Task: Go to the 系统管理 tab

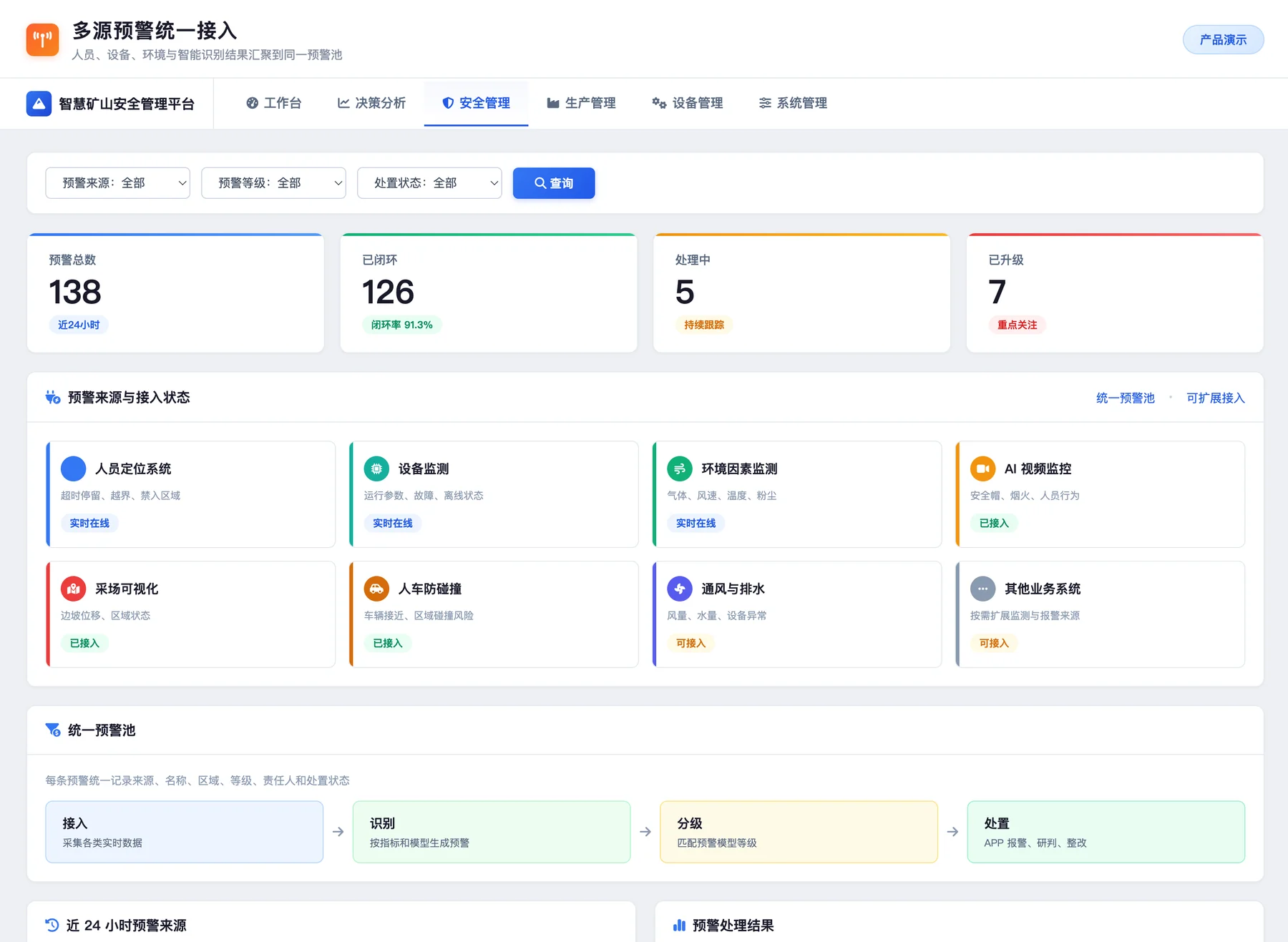Action: pos(793,103)
